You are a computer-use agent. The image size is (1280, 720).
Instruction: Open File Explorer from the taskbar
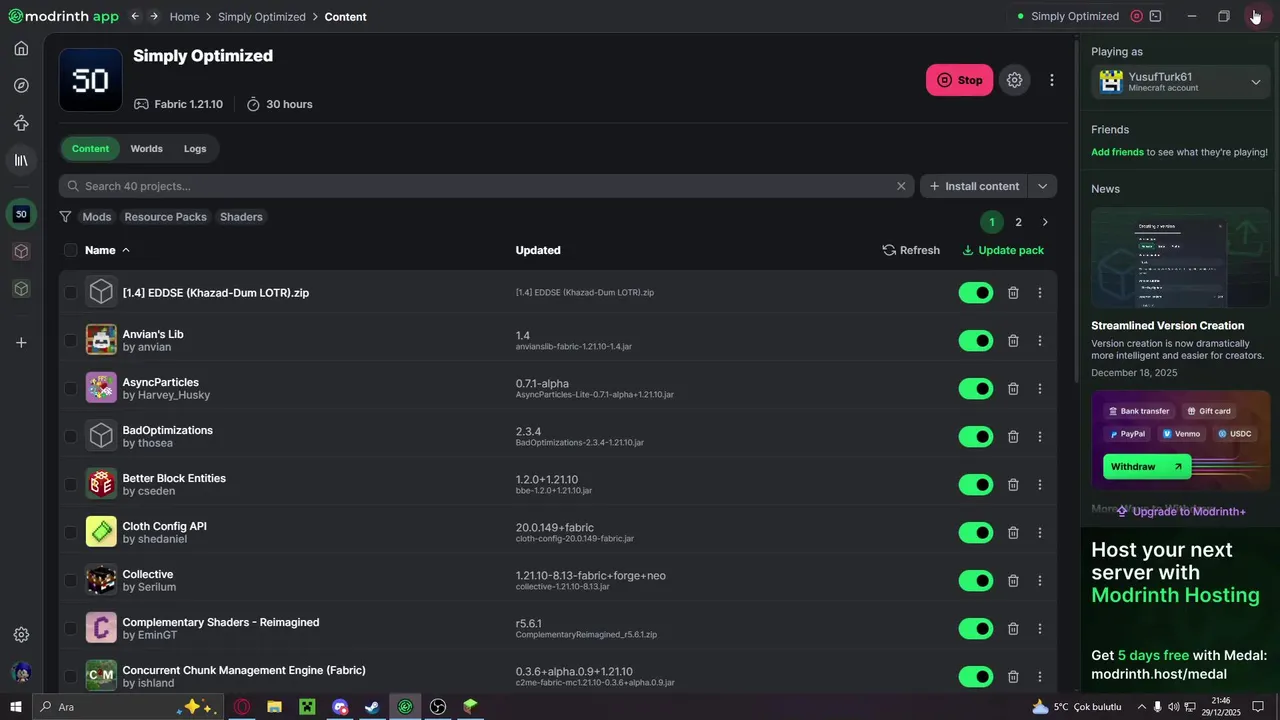click(x=274, y=707)
